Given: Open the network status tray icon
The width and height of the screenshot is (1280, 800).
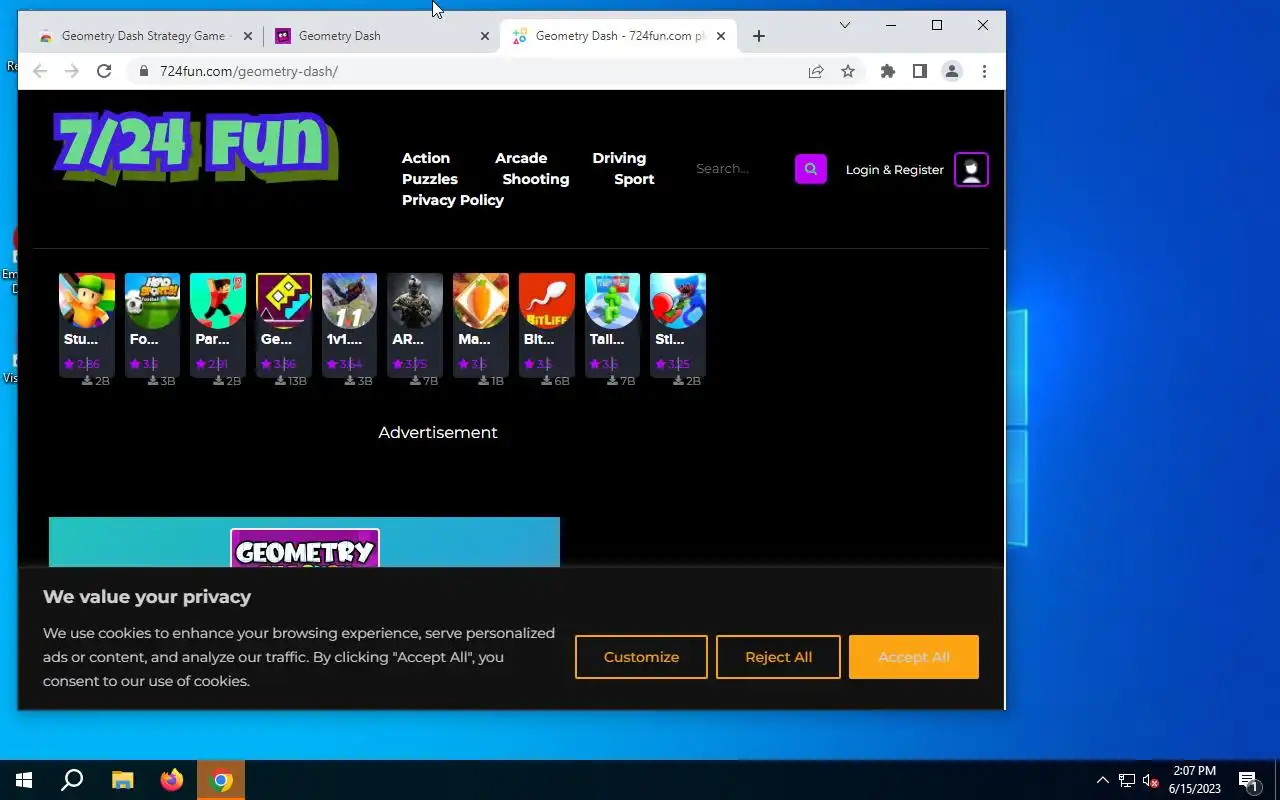Looking at the screenshot, I should point(1127,780).
